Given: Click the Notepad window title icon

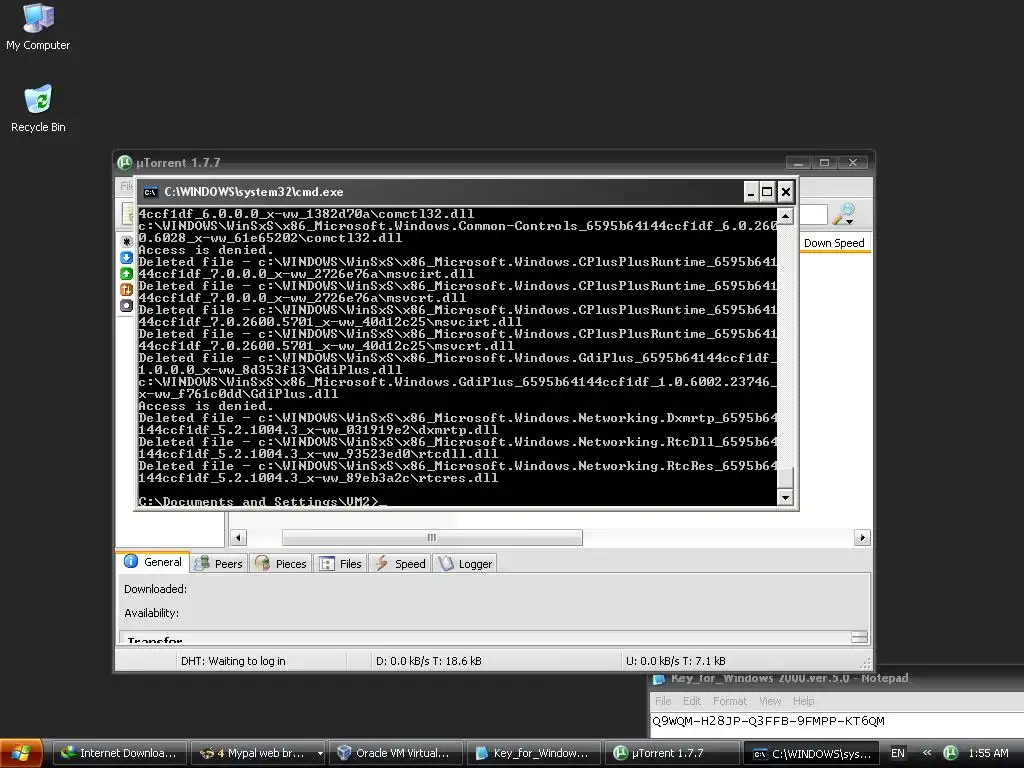Looking at the screenshot, I should (659, 679).
